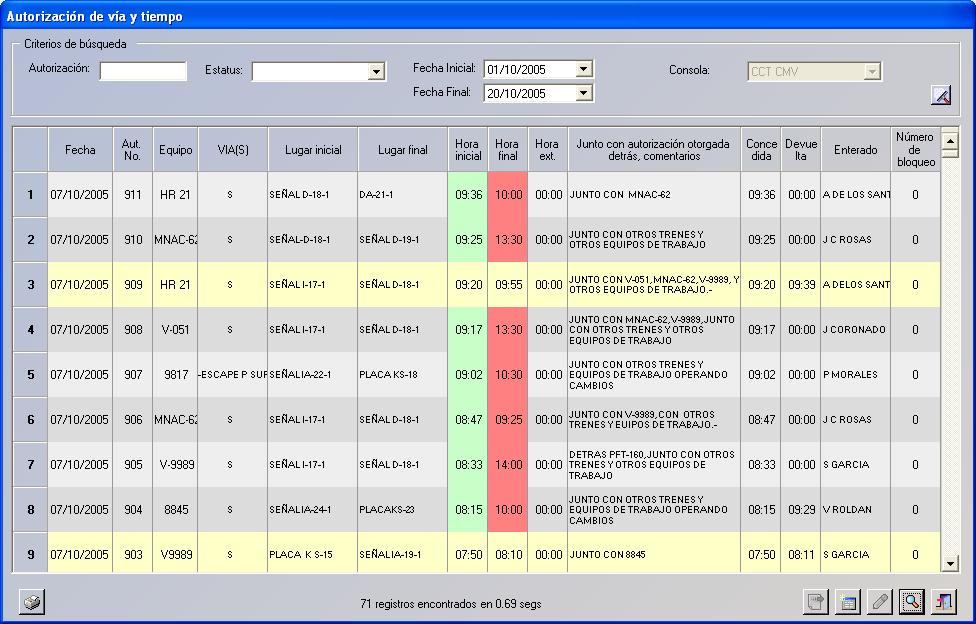
Task: Select row header number 5
Action: 30,374
